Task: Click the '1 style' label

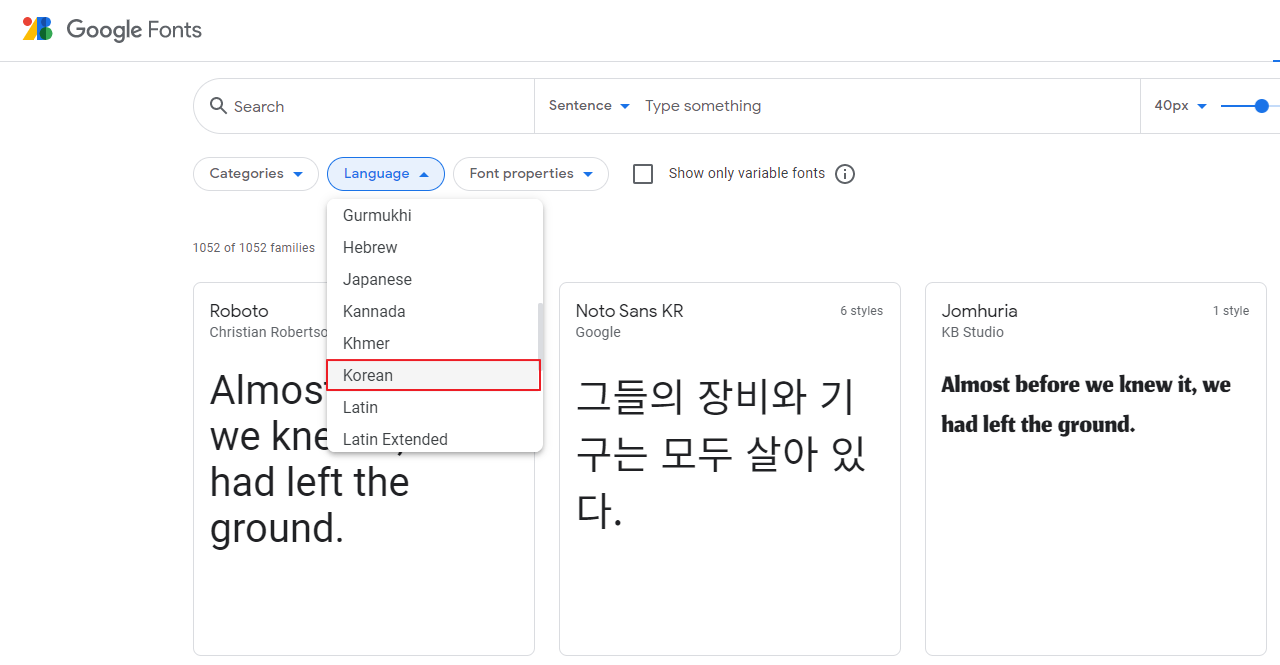Action: click(x=1231, y=311)
